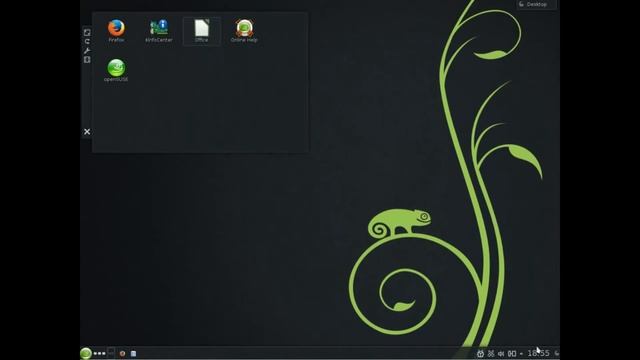Launch Firefox from the panel quicklaunch
This screenshot has width=640, height=360.
[122, 353]
